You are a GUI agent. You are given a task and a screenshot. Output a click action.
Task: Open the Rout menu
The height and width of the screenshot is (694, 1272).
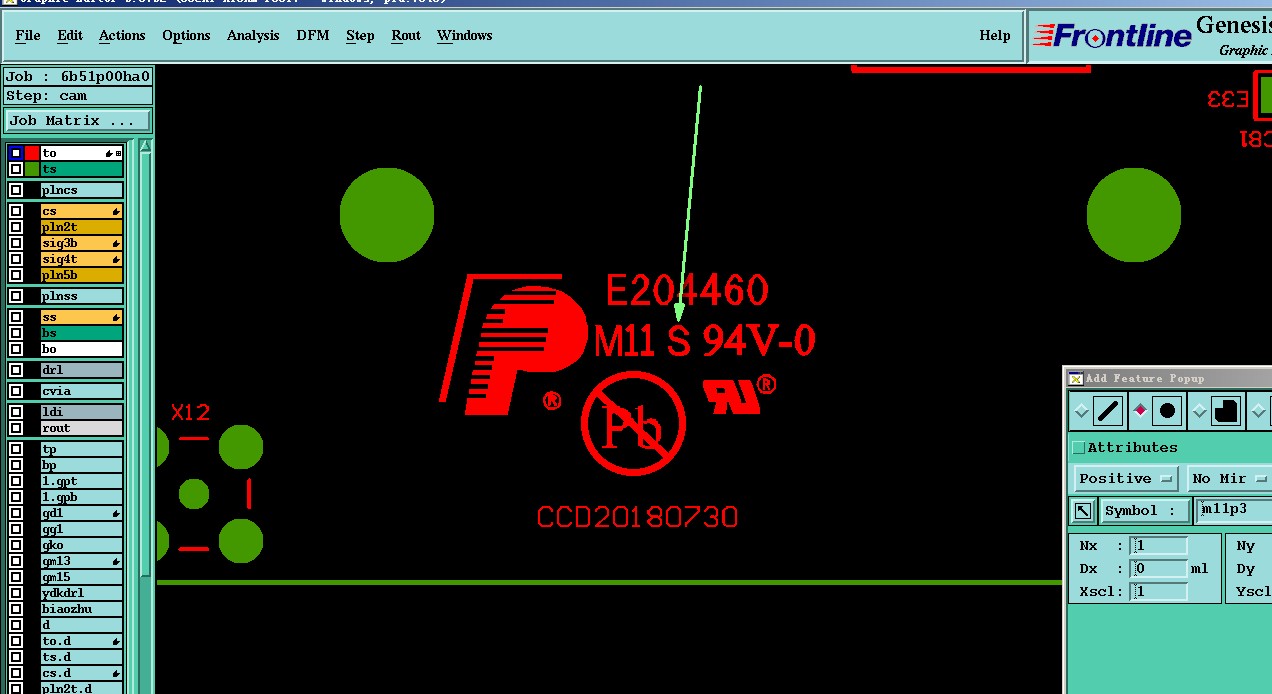coord(406,35)
